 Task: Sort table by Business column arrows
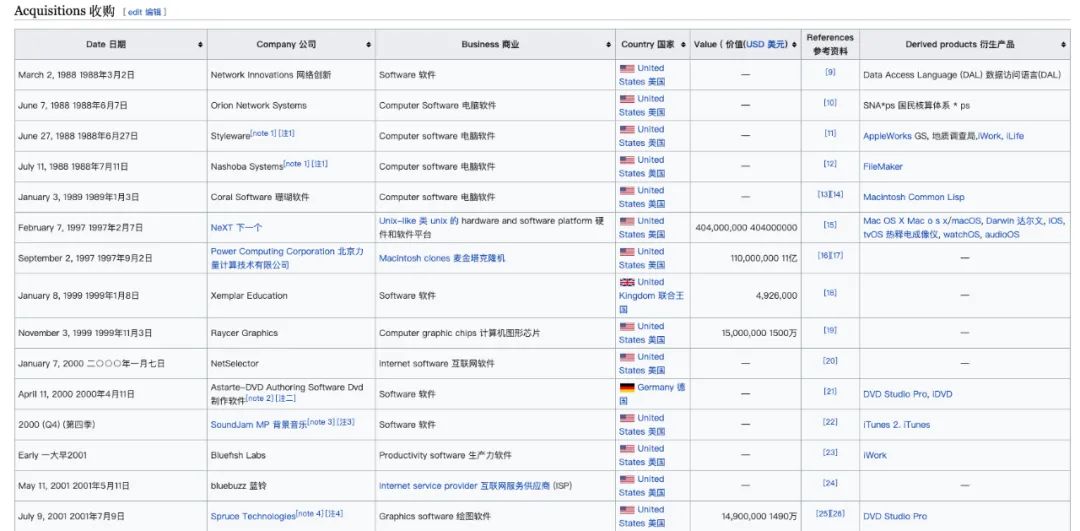(609, 44)
